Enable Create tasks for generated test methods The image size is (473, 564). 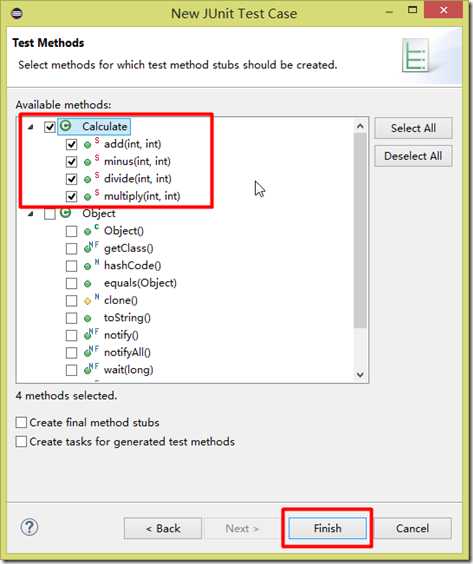click(x=21, y=441)
